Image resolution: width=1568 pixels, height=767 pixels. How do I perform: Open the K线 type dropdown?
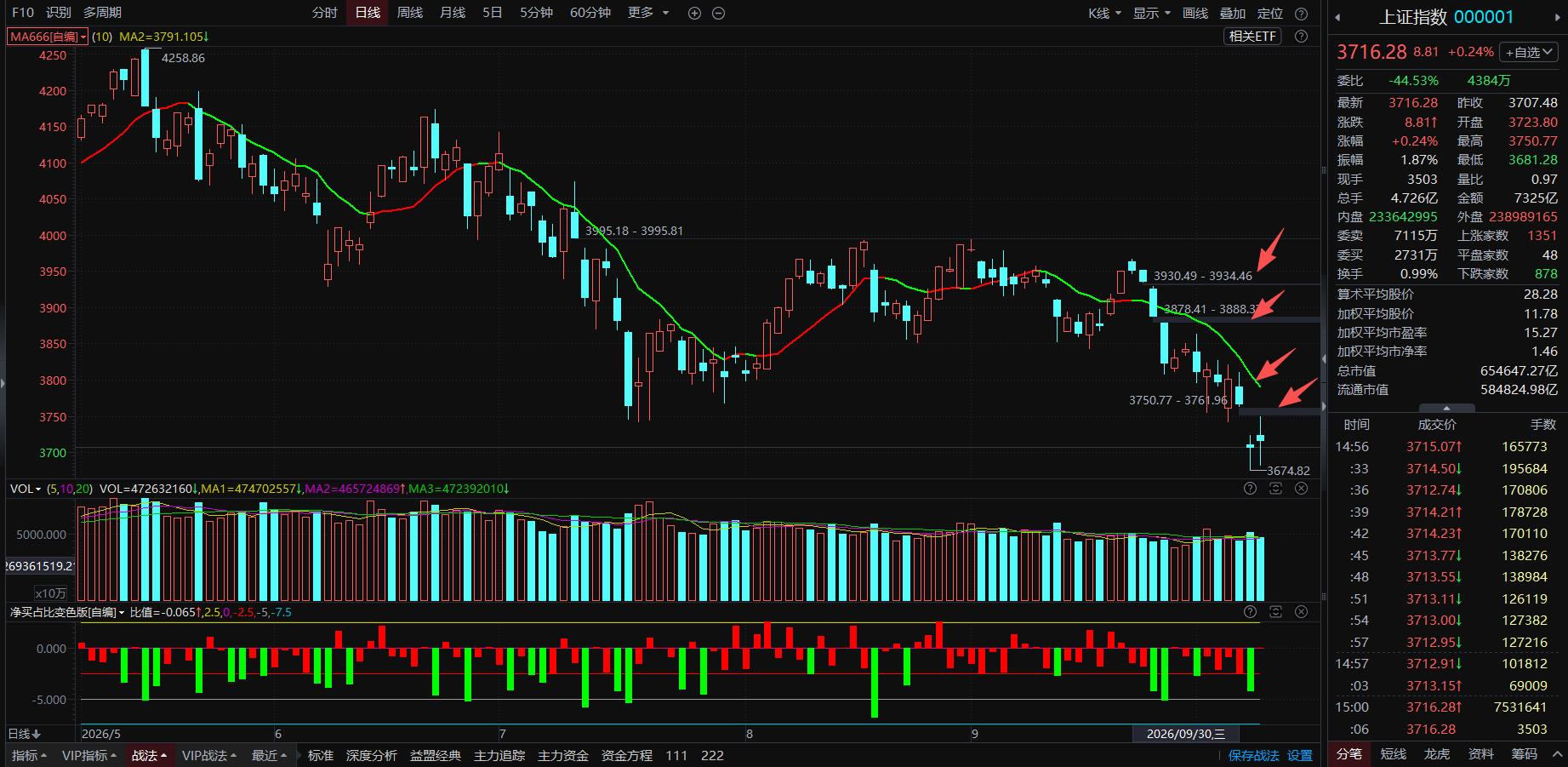pos(1104,14)
